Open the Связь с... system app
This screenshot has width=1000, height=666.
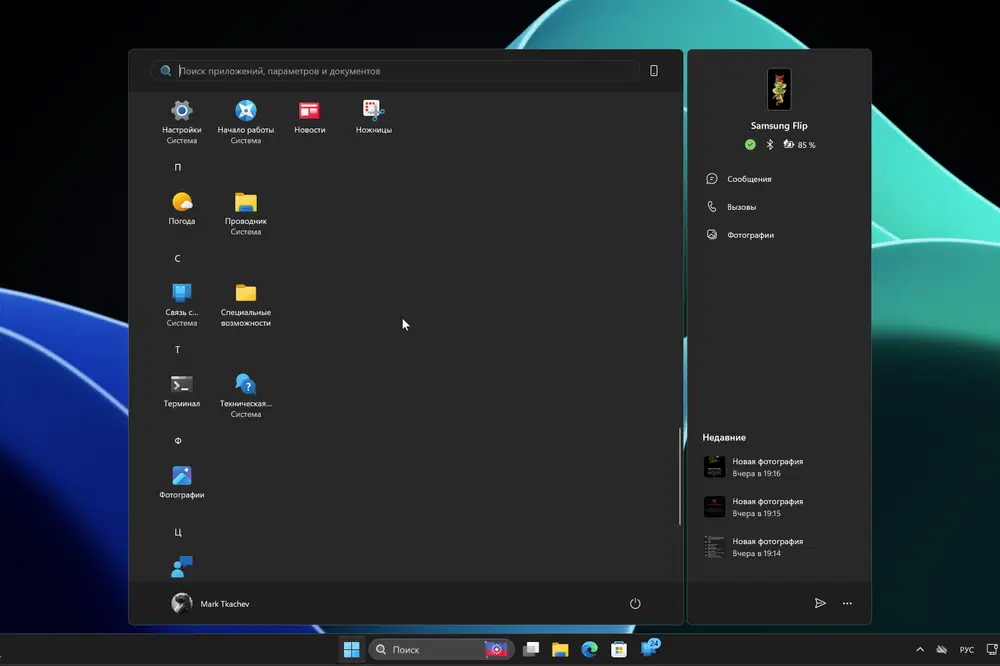click(182, 304)
